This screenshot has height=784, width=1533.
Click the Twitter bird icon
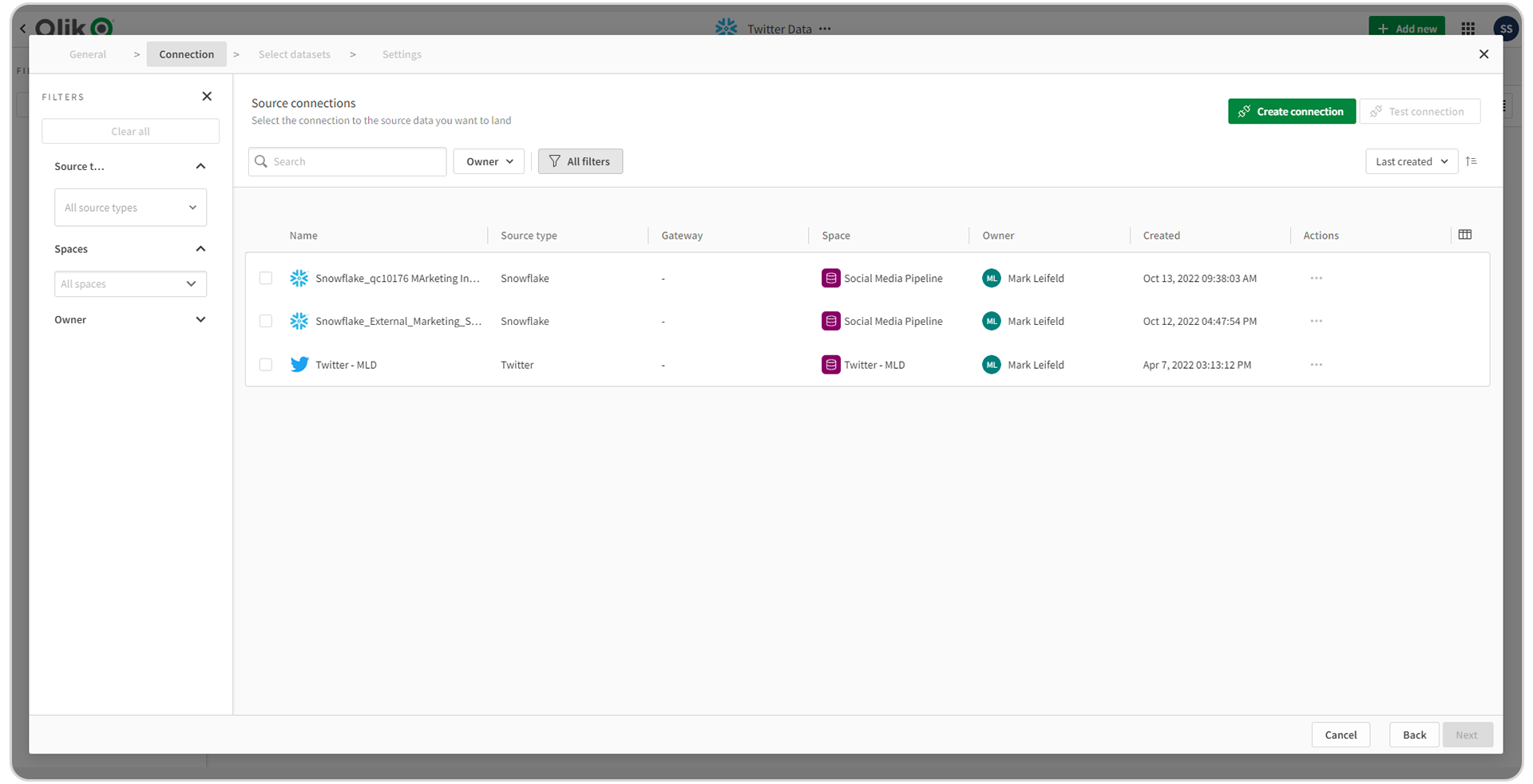pyautogui.click(x=299, y=364)
